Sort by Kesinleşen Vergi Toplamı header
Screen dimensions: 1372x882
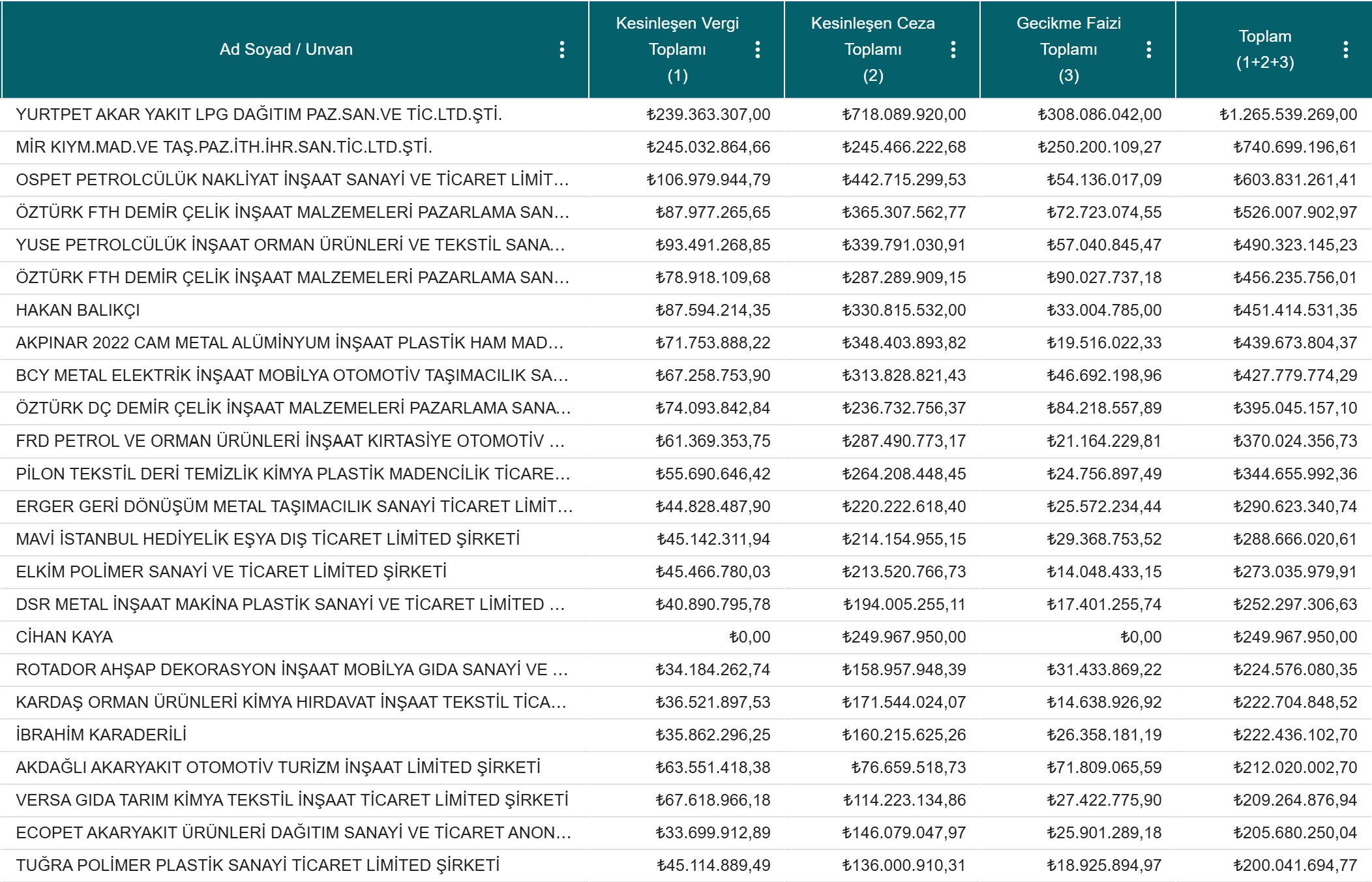pyautogui.click(x=677, y=50)
